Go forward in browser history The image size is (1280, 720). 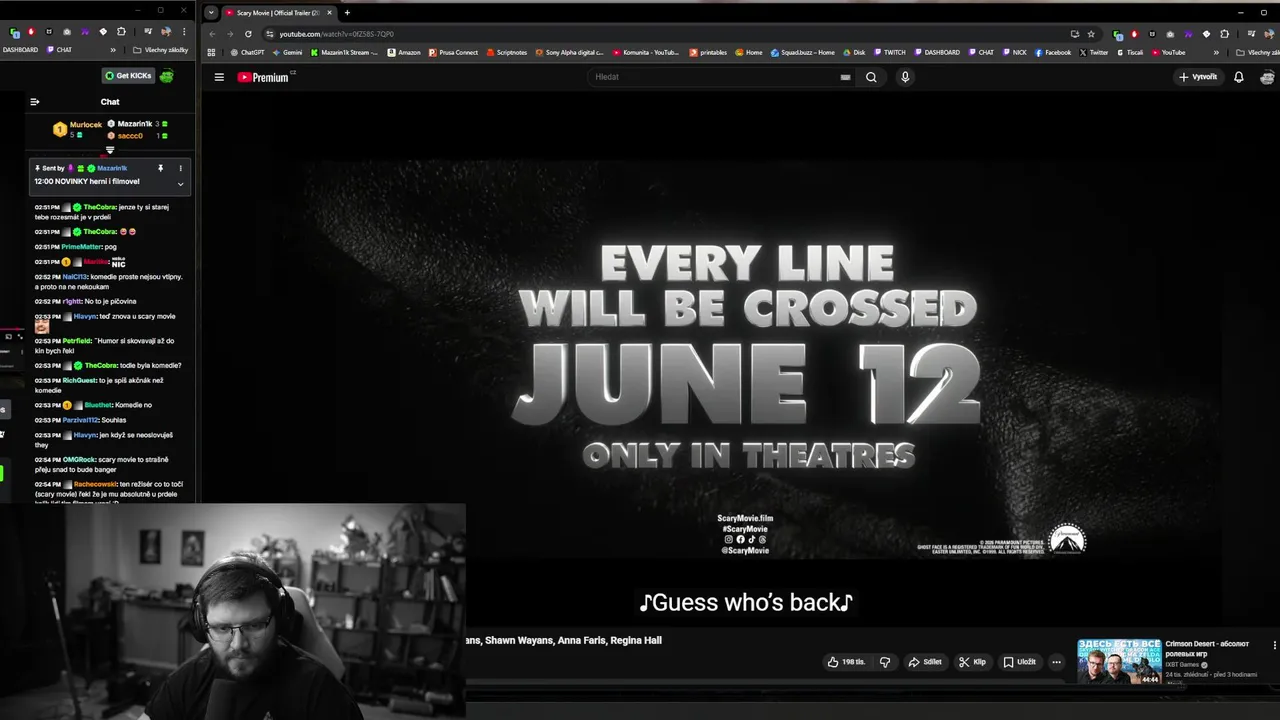(230, 34)
